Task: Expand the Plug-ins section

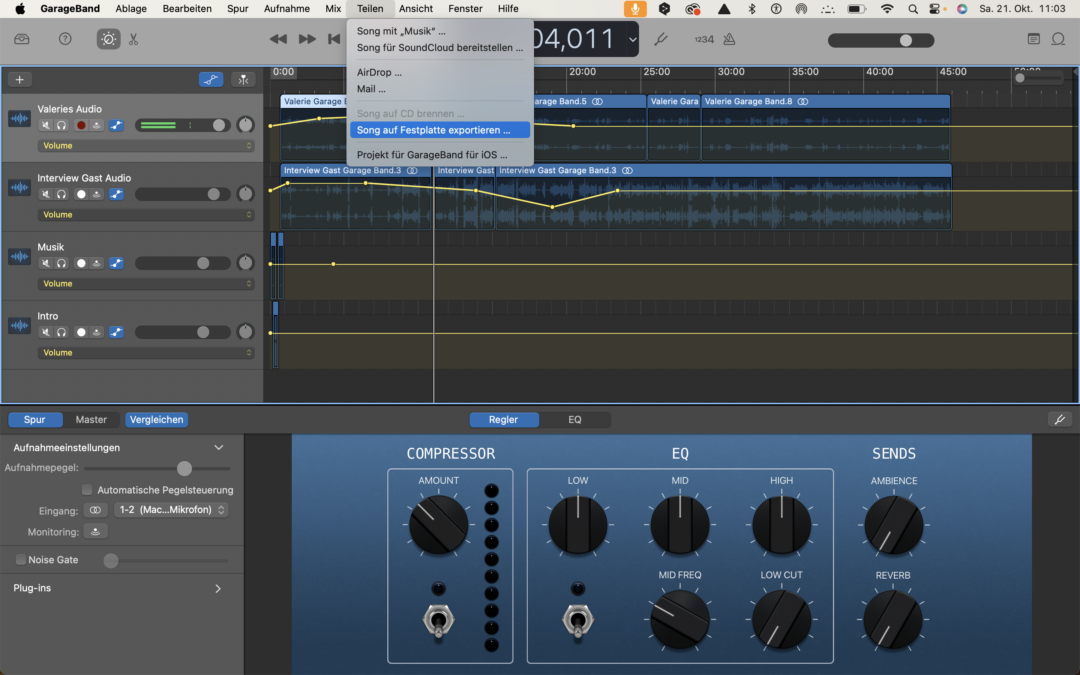Action: click(218, 589)
